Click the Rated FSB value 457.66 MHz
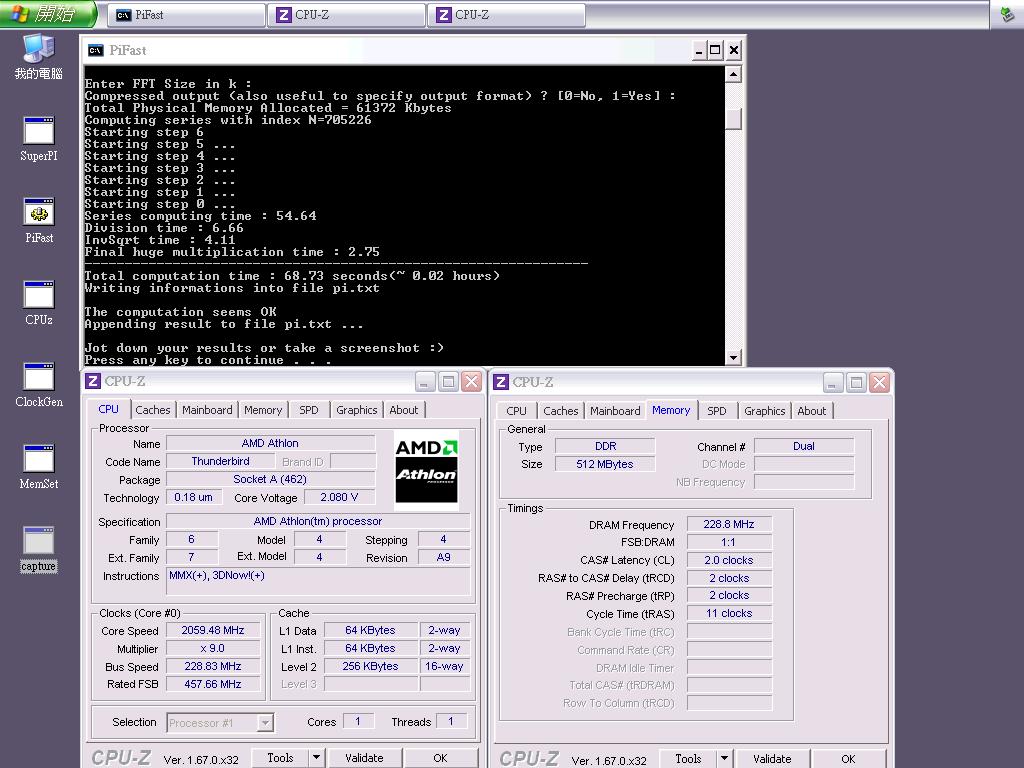The image size is (1024, 768). [x=213, y=684]
